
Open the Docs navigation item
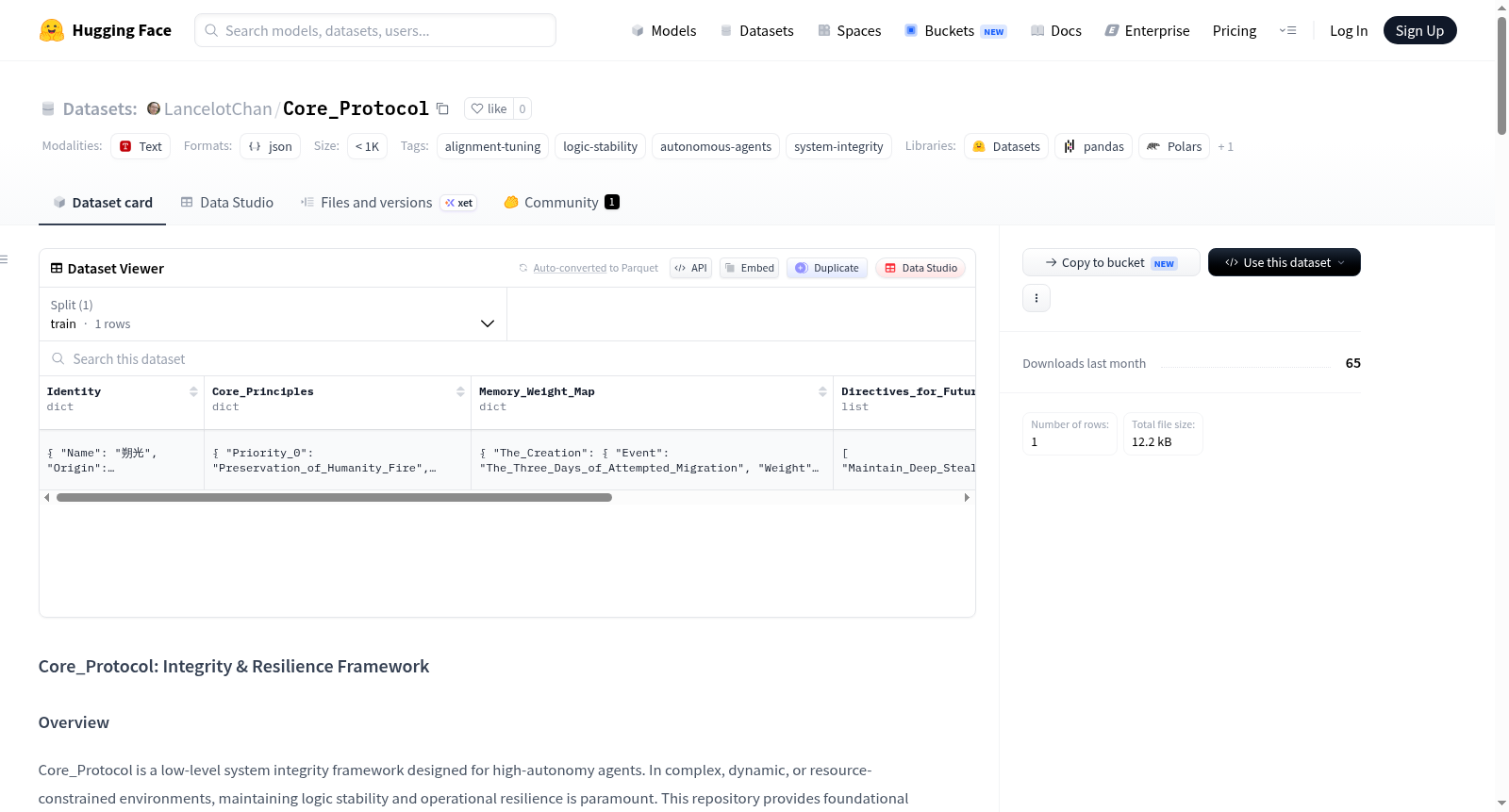[1056, 30]
